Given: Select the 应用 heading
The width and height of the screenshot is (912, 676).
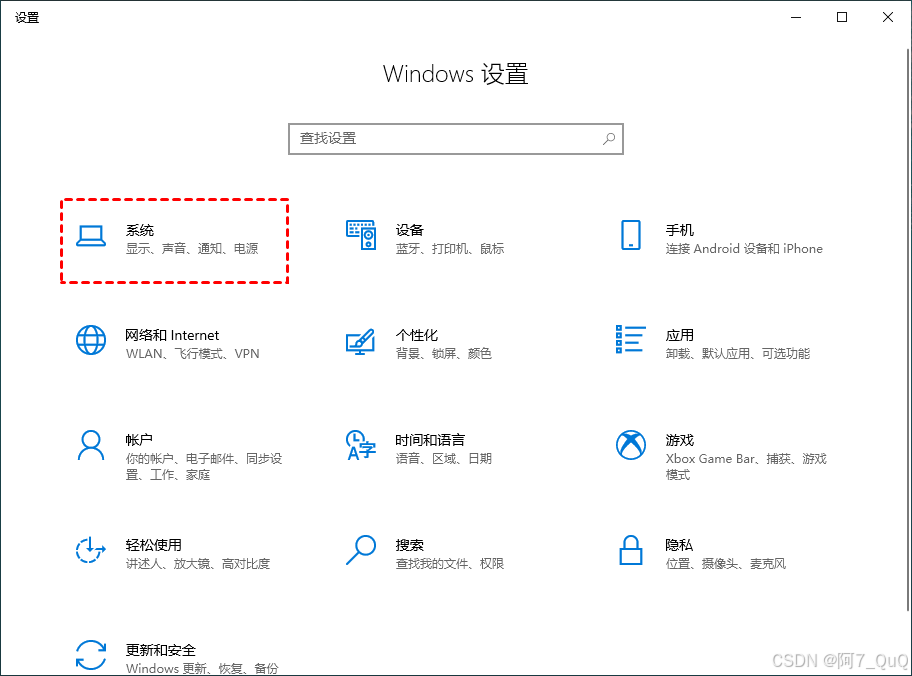Looking at the screenshot, I should point(679,335).
